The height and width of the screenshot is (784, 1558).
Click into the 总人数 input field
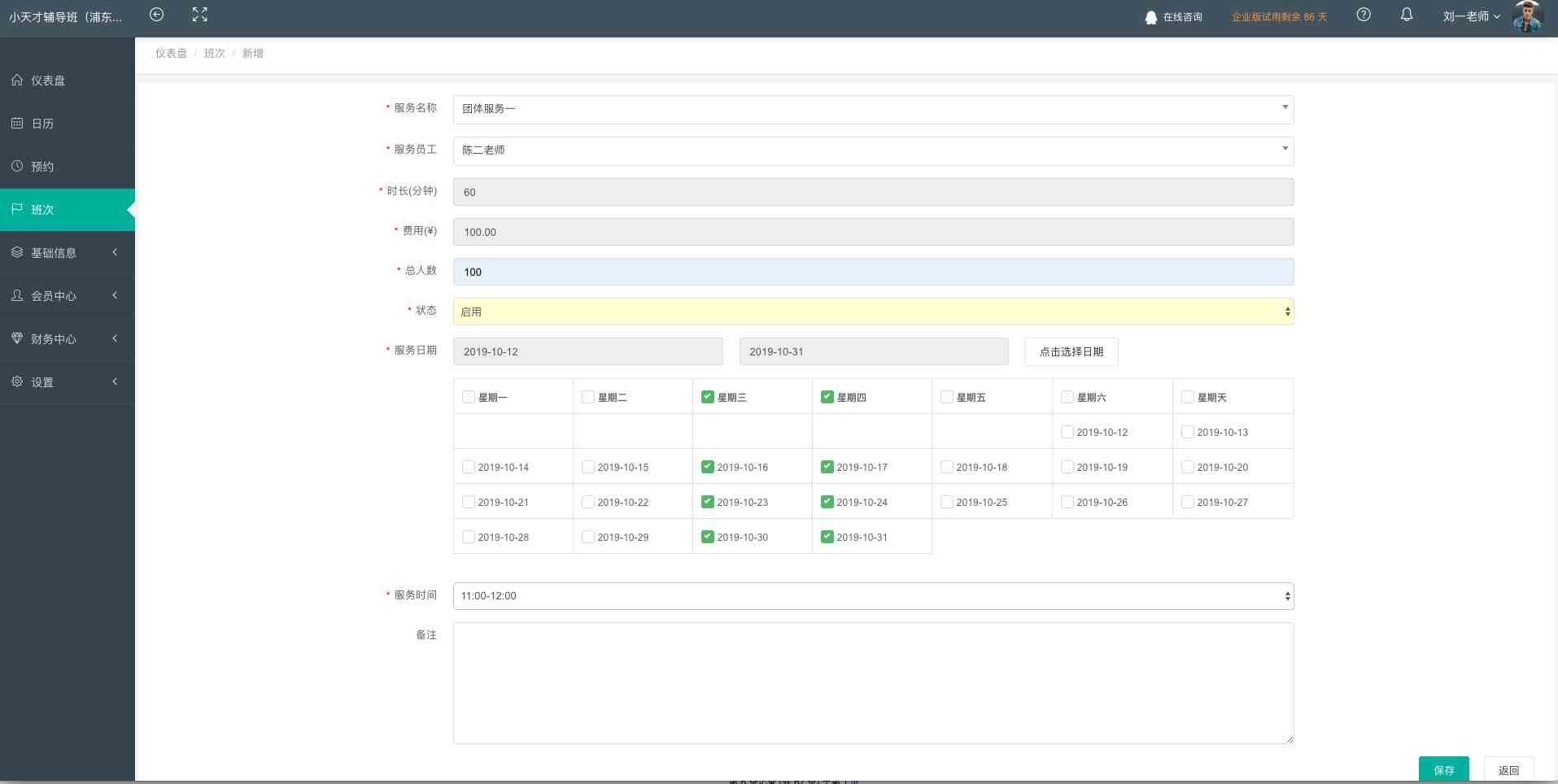(872, 272)
